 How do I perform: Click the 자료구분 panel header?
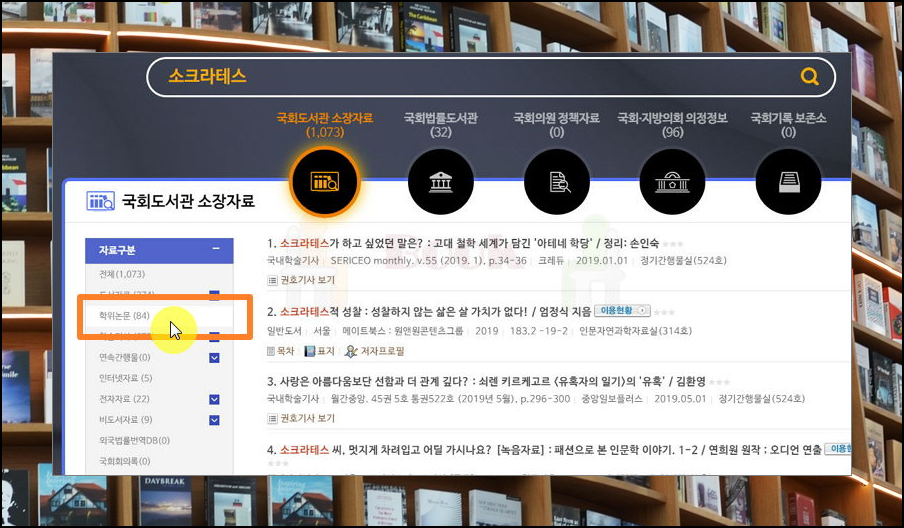159,250
